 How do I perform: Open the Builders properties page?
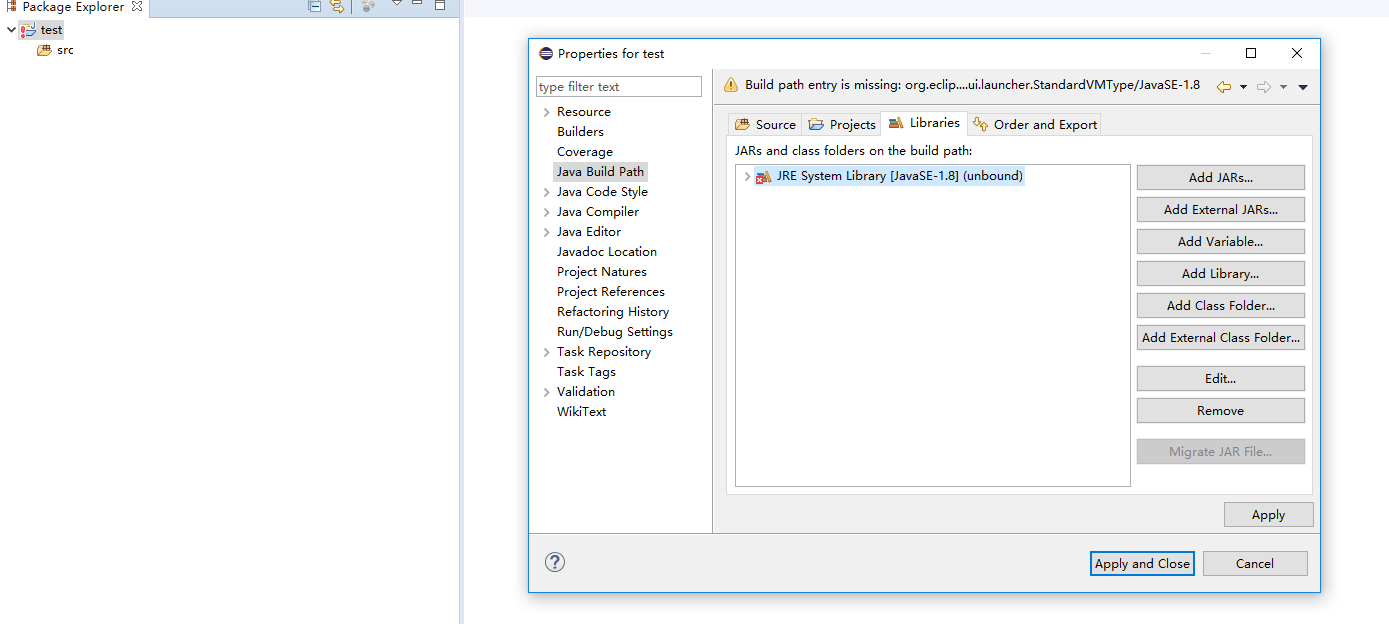[580, 132]
